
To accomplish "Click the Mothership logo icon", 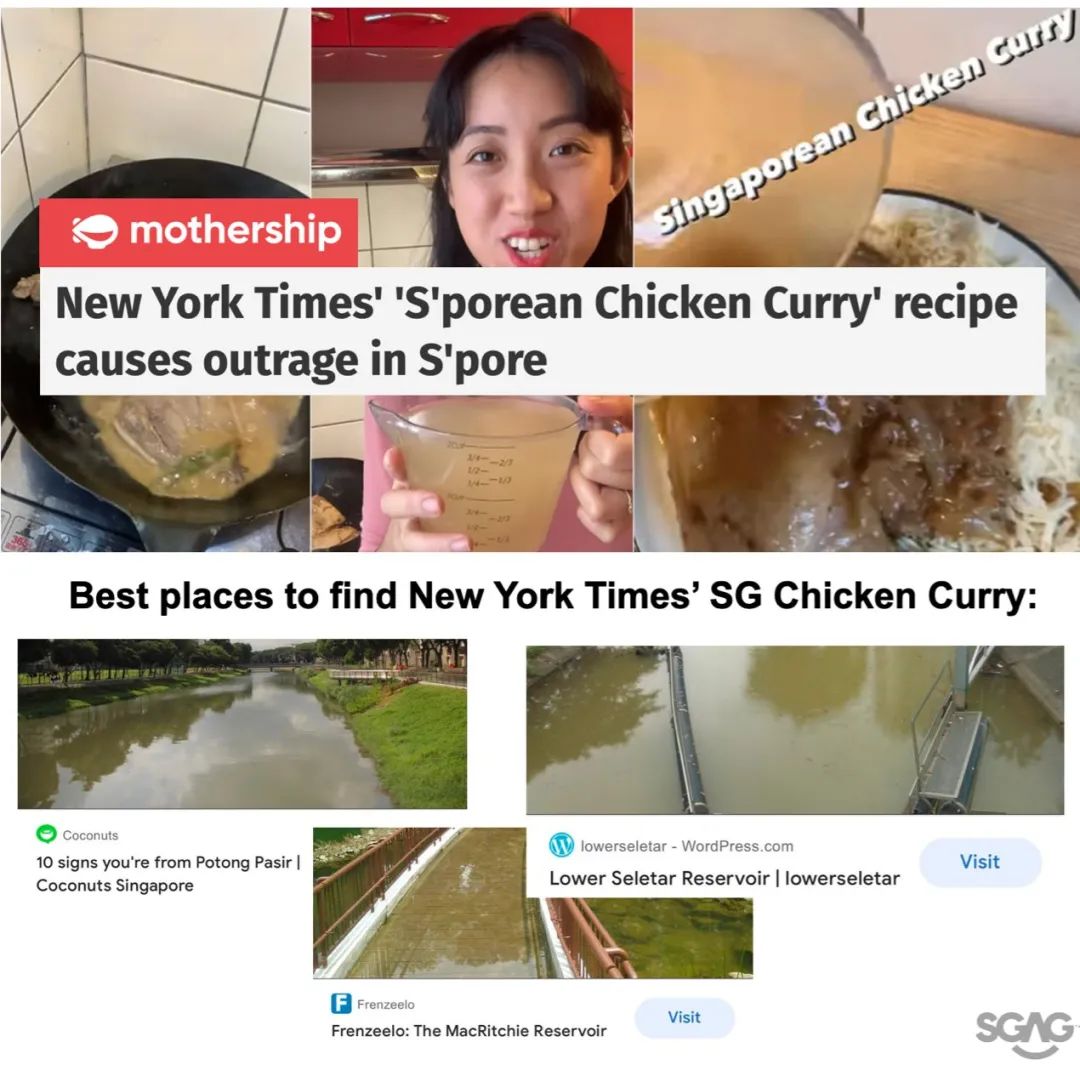I will [95, 230].
